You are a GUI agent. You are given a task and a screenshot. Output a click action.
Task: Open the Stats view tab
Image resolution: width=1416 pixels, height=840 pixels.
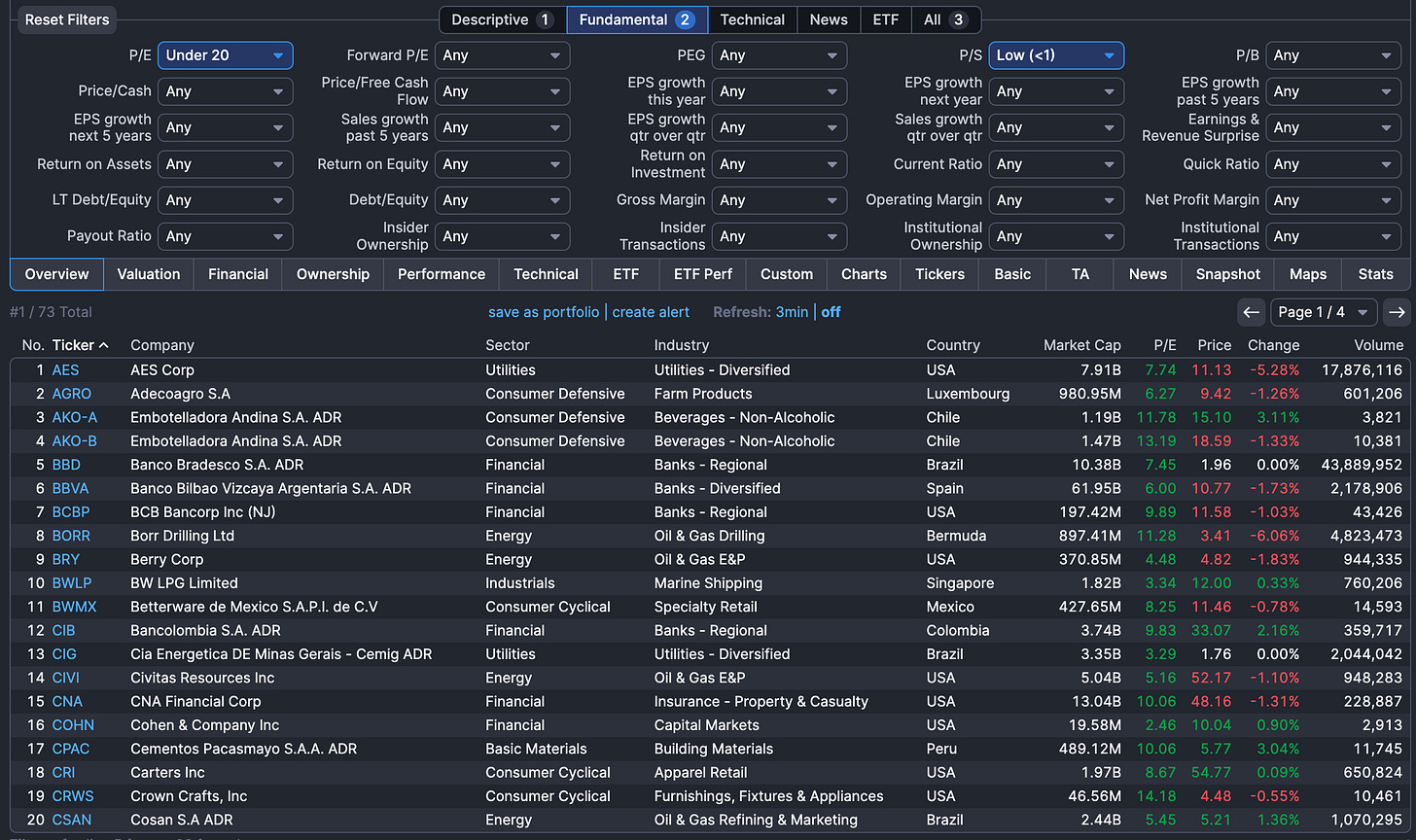pyautogui.click(x=1376, y=274)
